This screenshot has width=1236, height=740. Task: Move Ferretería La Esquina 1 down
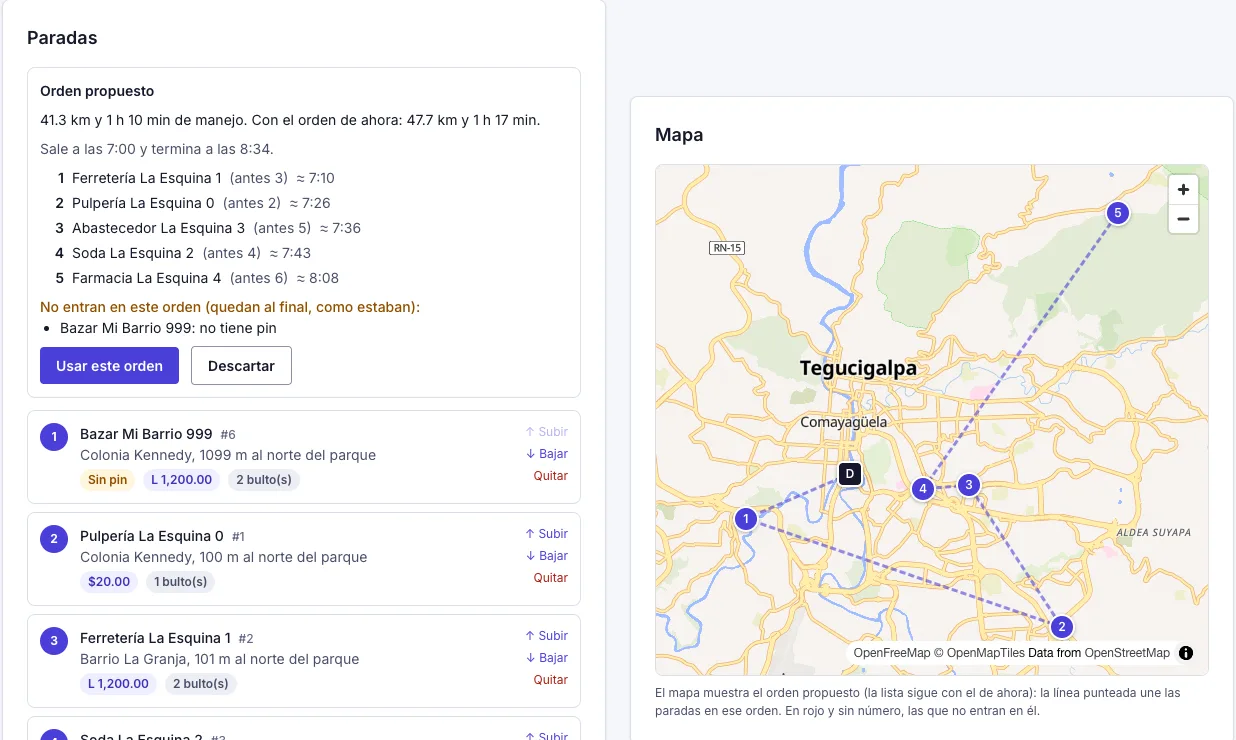546,658
